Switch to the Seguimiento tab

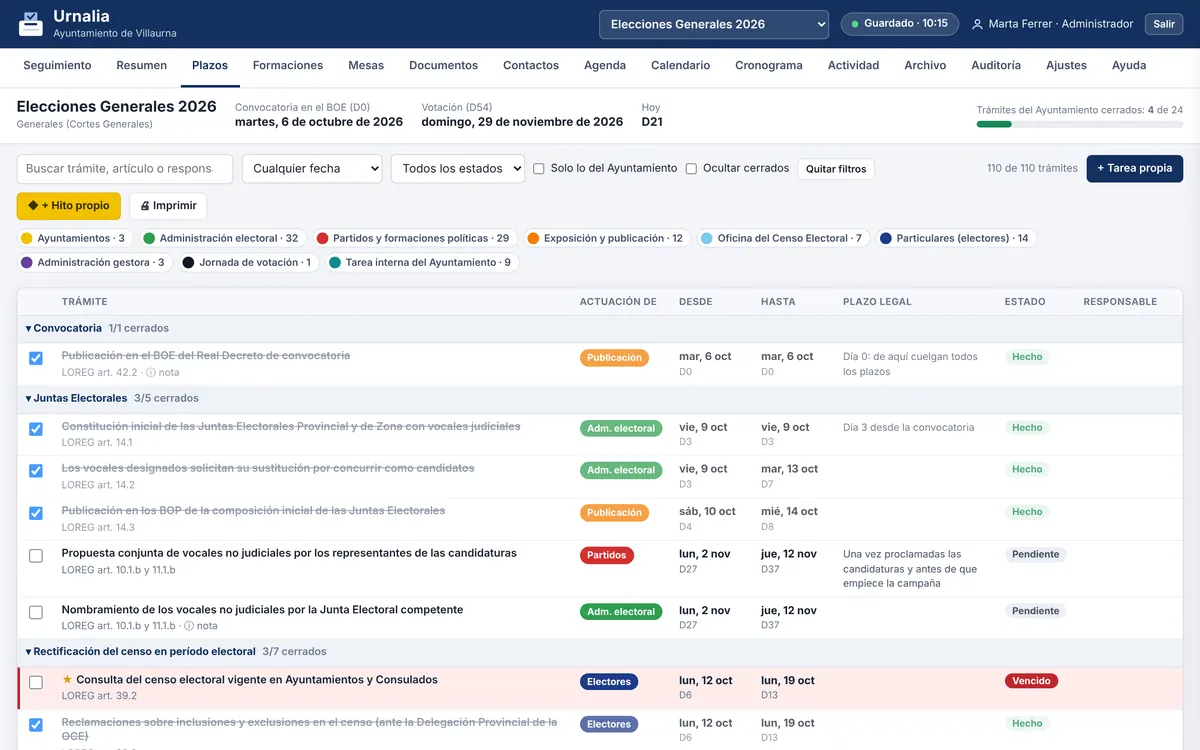tap(57, 66)
